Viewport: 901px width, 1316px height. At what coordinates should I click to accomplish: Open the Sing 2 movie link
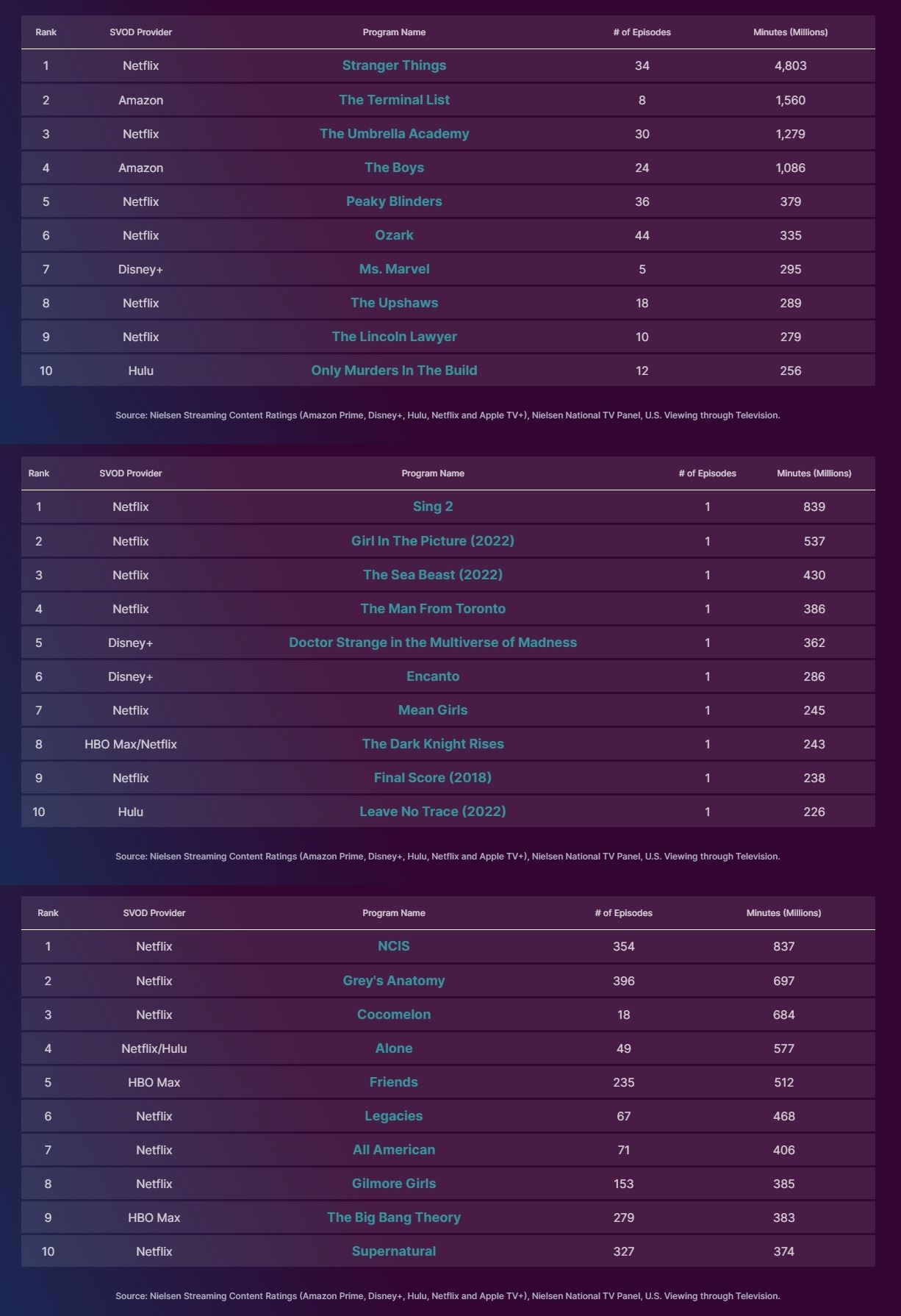click(x=432, y=507)
